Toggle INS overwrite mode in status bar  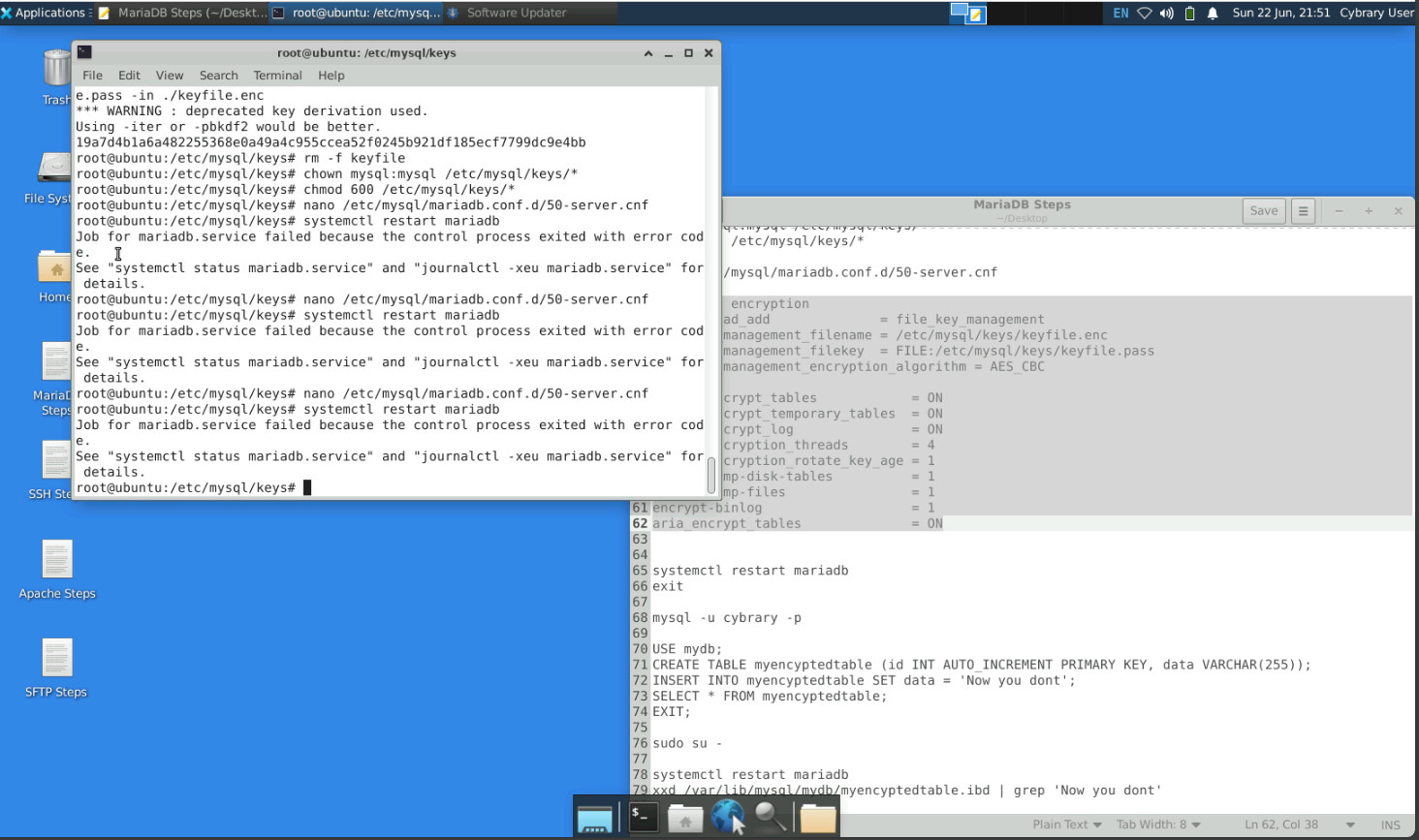[x=1390, y=824]
